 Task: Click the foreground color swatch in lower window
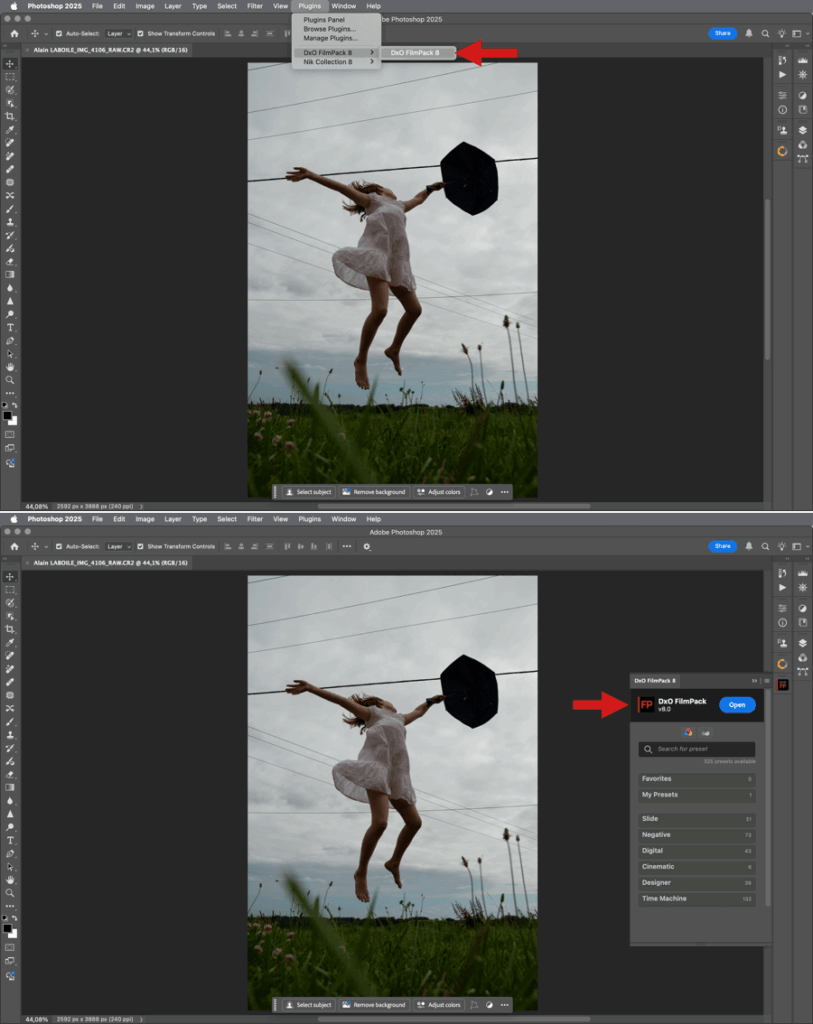coord(8,928)
